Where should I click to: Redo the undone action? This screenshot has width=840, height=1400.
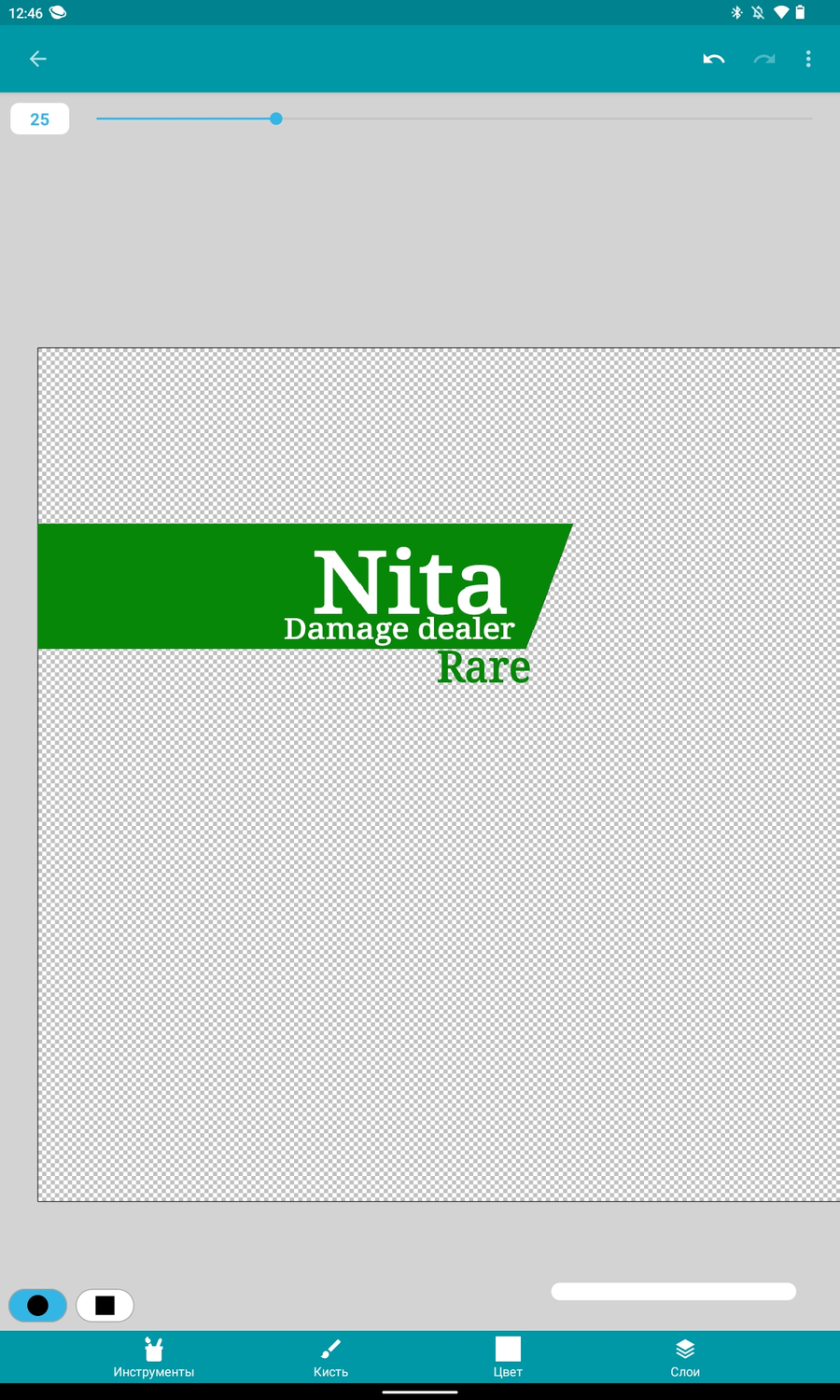764,59
